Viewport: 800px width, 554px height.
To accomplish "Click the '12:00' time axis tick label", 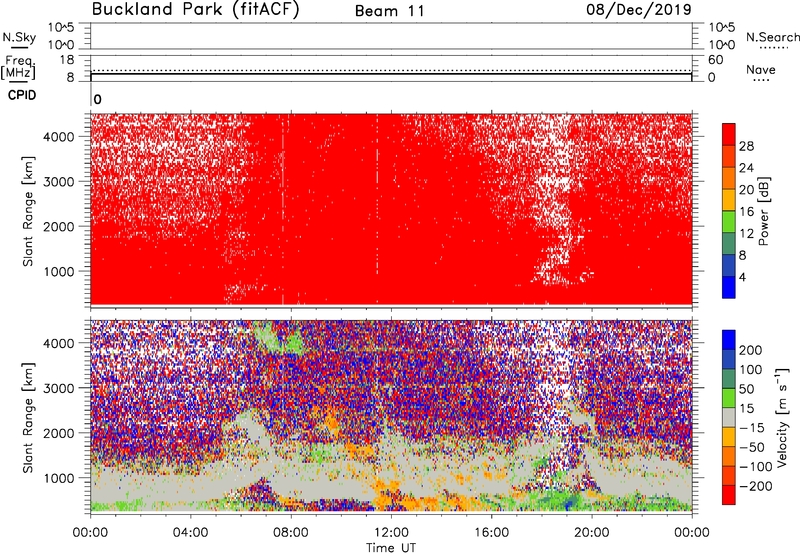I will [391, 533].
